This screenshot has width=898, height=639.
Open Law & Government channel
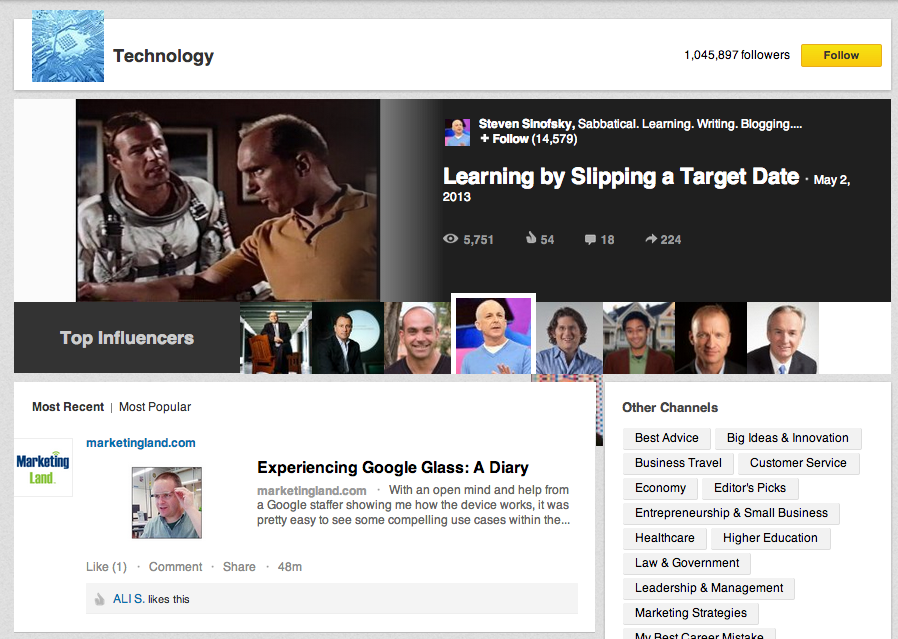687,563
